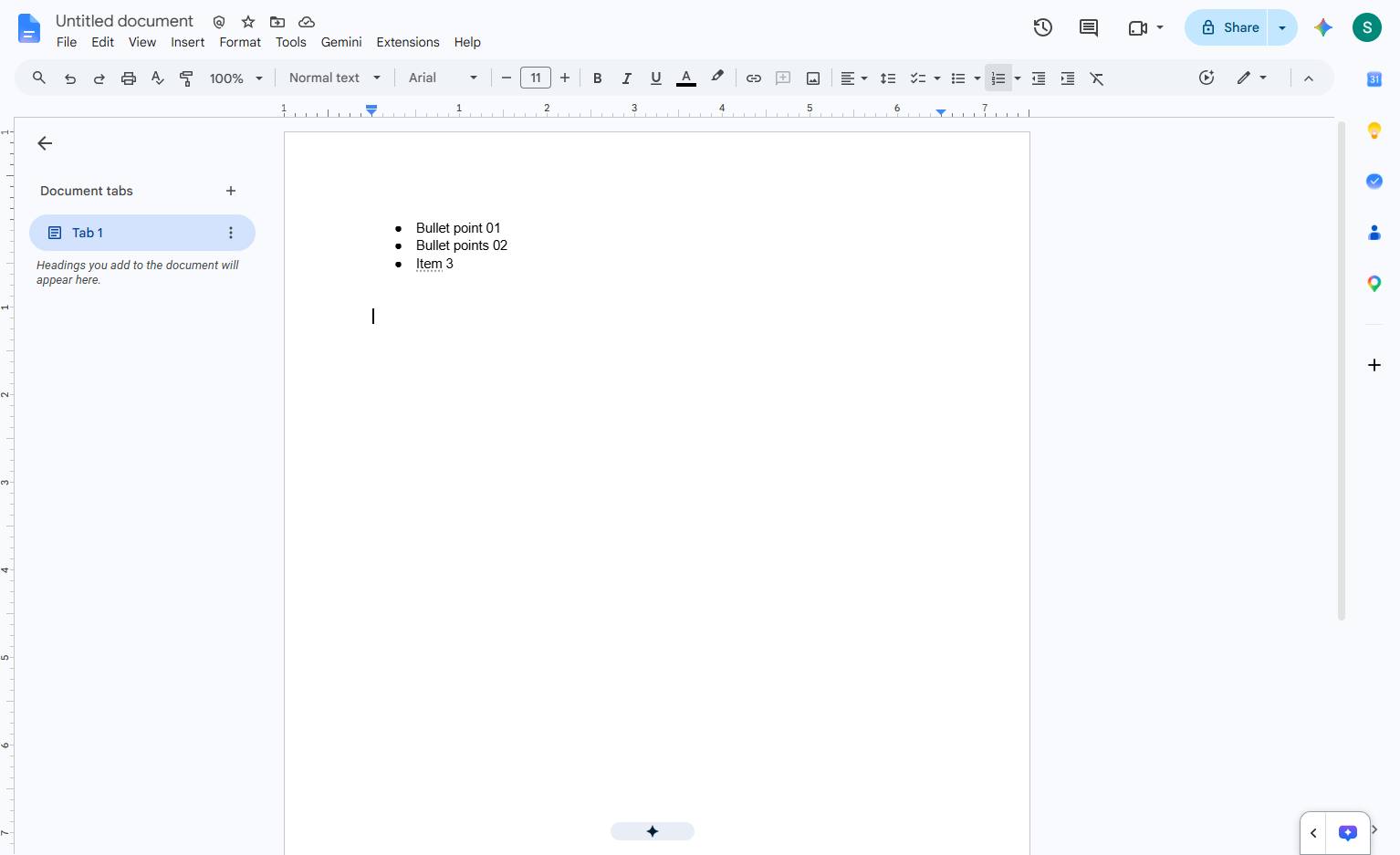Image resolution: width=1400 pixels, height=855 pixels.
Task: Activate the paint format tool
Action: [x=187, y=78]
